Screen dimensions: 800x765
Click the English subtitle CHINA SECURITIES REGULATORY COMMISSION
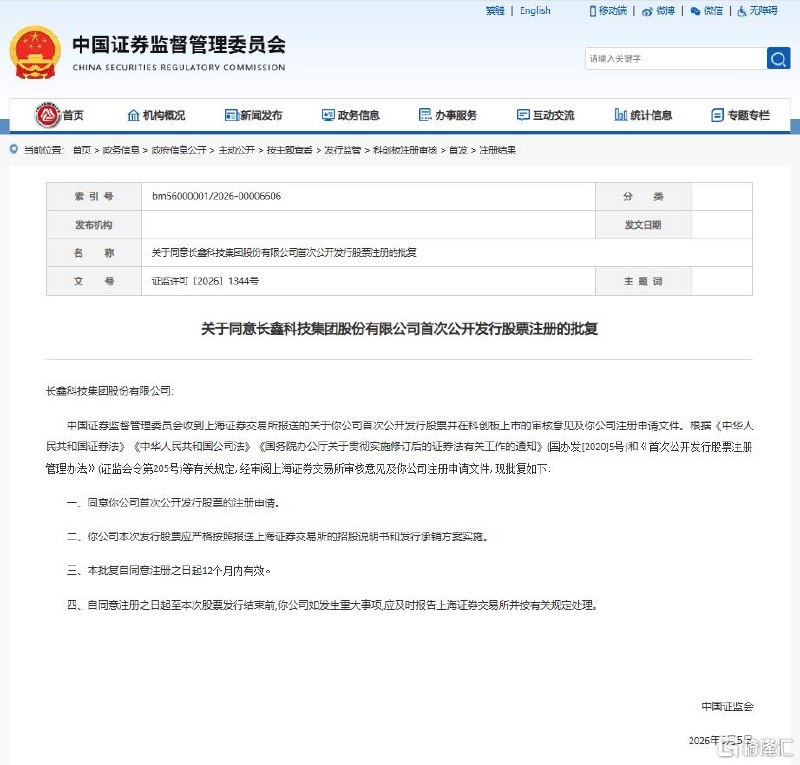pos(179,67)
